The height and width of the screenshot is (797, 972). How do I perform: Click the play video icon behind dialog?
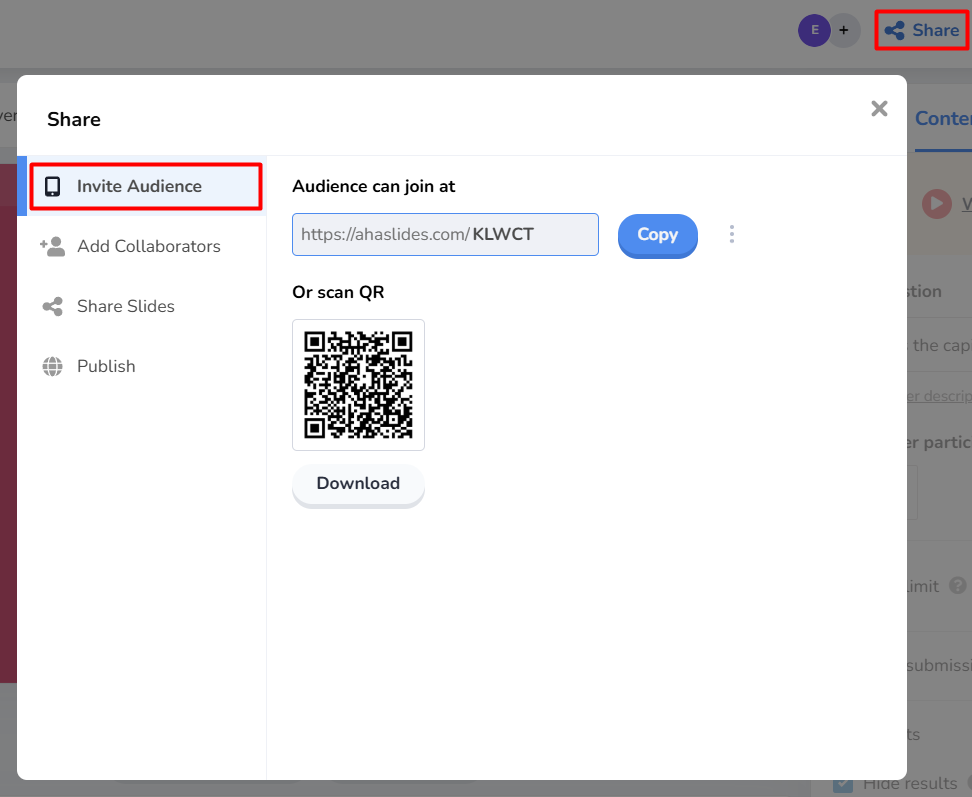pyautogui.click(x=937, y=204)
